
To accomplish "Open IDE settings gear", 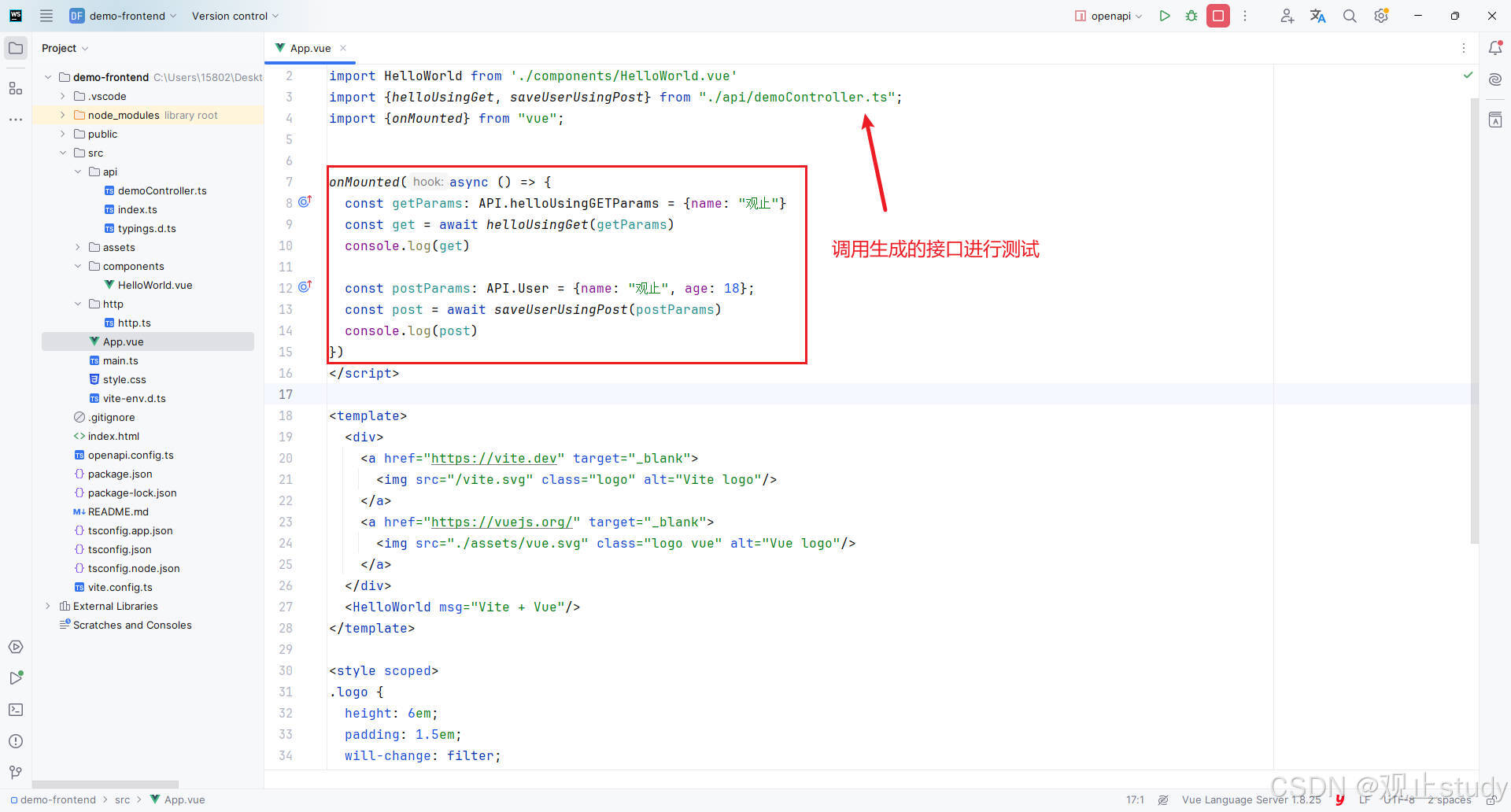I will pyautogui.click(x=1381, y=16).
